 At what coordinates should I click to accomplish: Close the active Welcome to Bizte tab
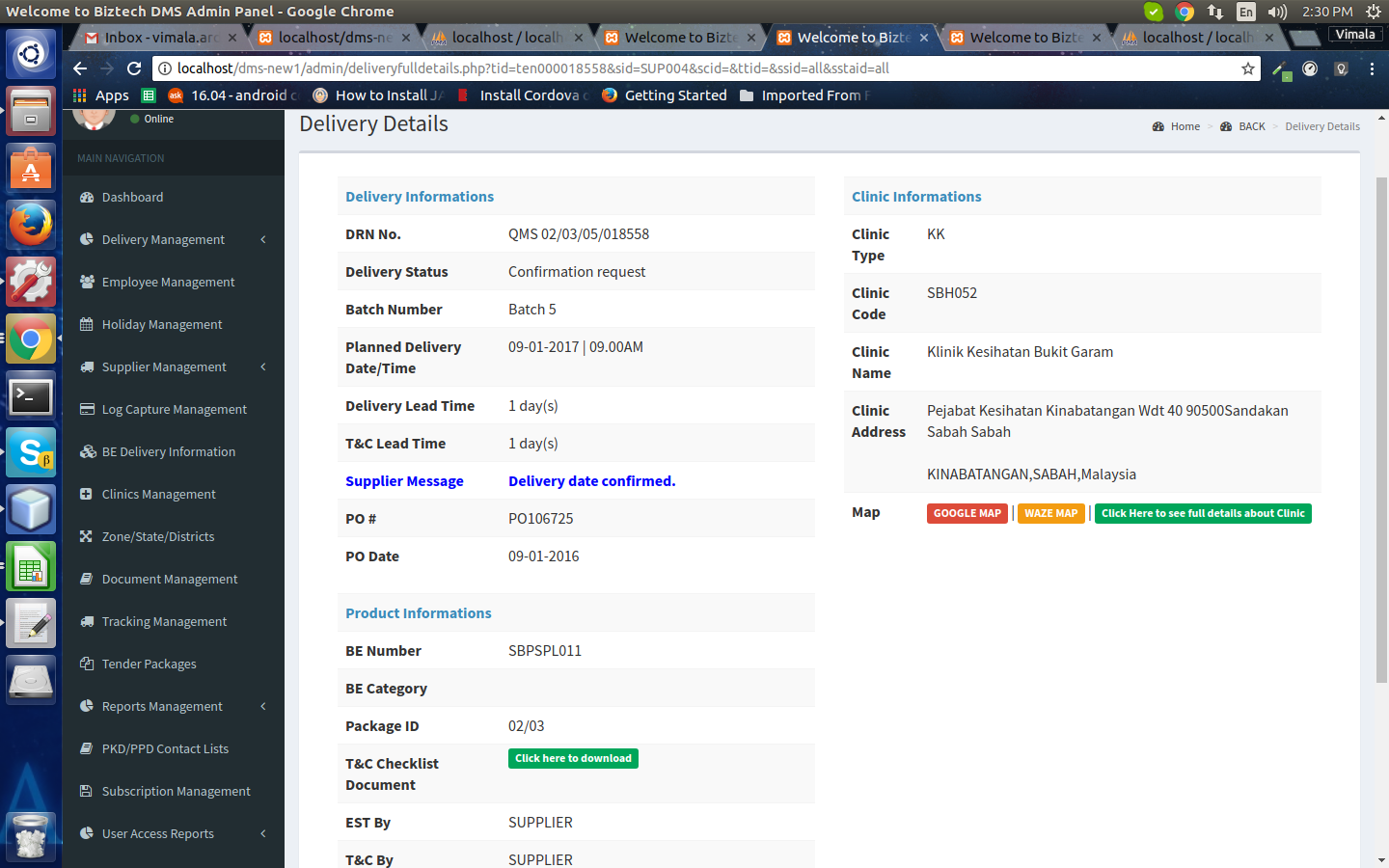[x=924, y=38]
